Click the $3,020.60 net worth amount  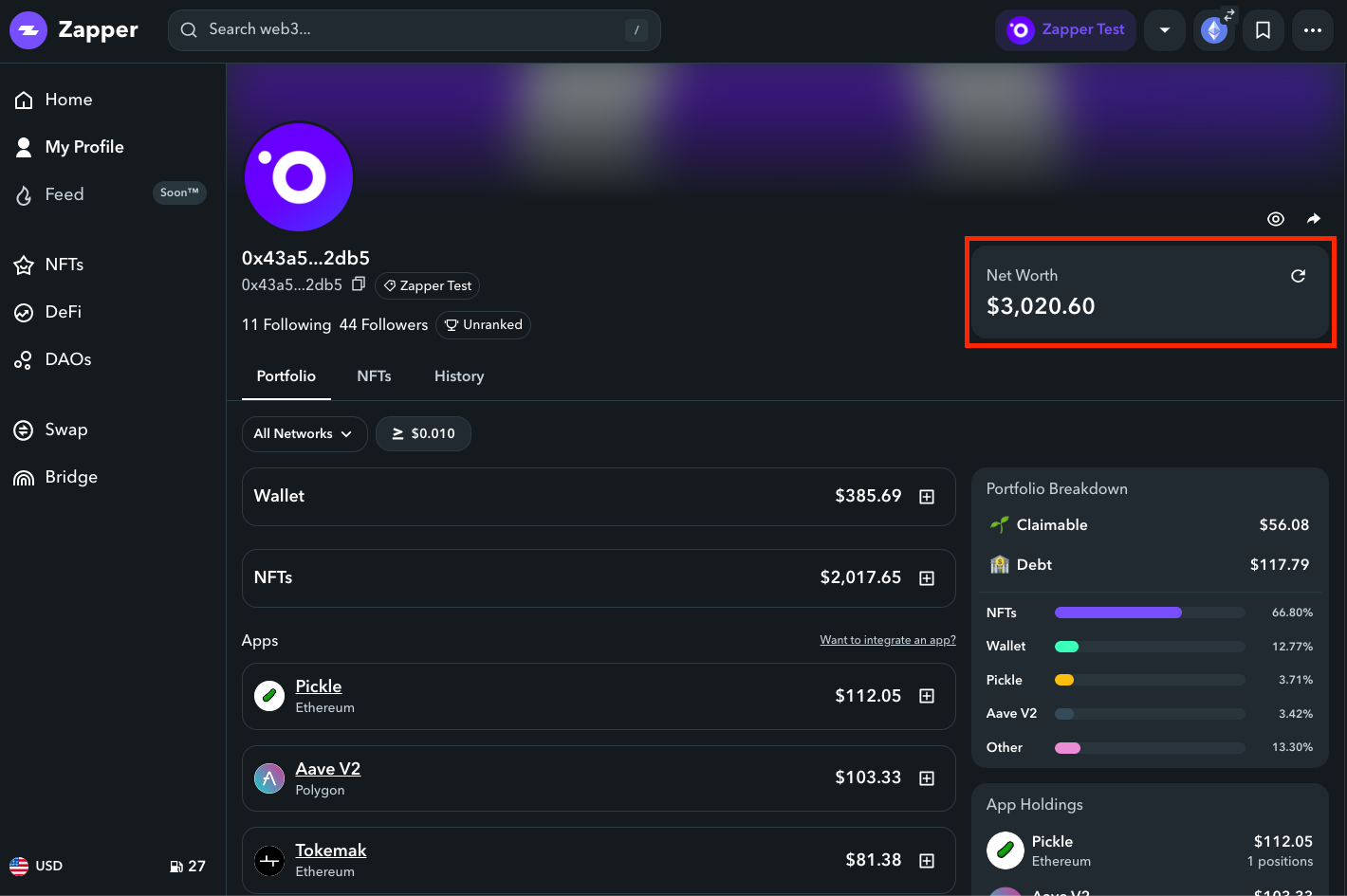[x=1041, y=306]
